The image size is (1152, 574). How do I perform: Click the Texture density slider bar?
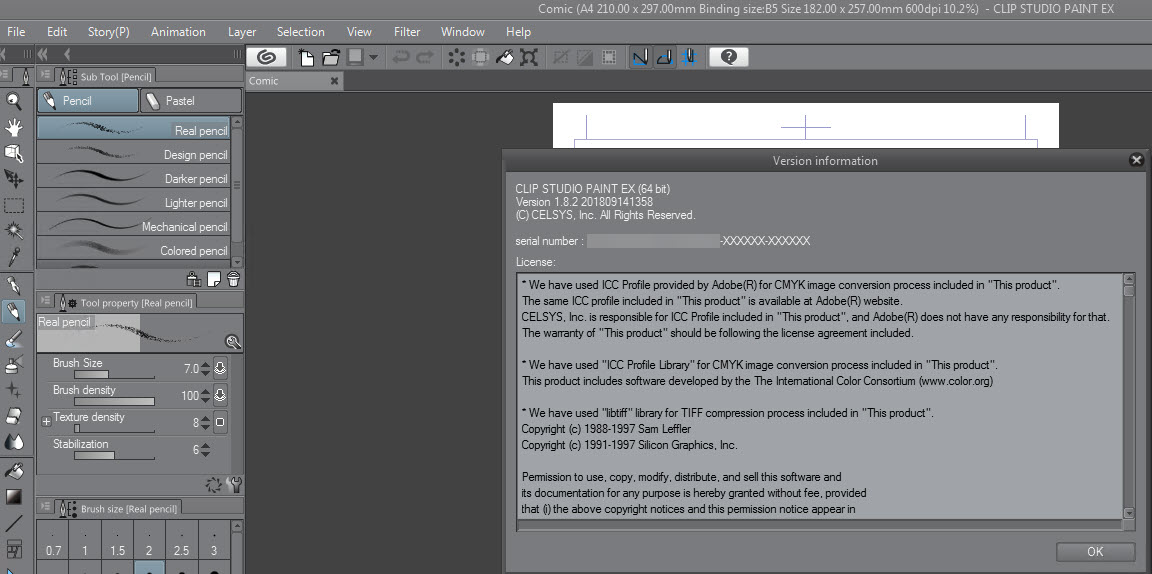(x=115, y=428)
